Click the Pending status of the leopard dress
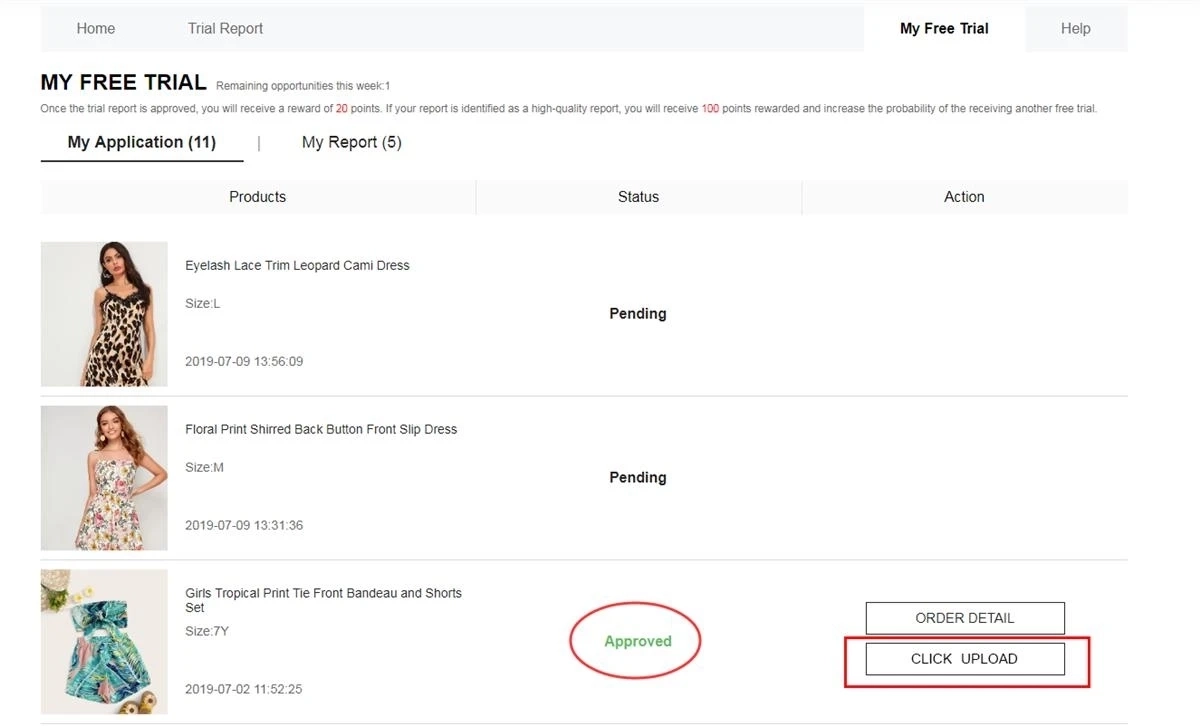Screen dimensions: 1200x726 click(x=637, y=313)
